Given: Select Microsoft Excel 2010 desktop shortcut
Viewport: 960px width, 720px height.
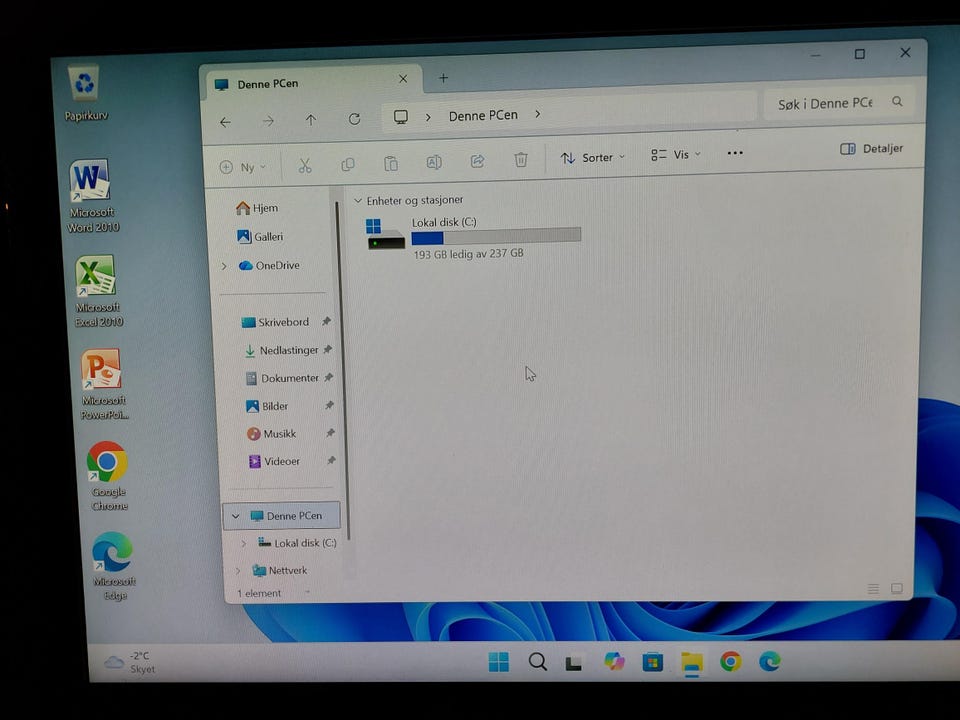Looking at the screenshot, I should 98,291.
